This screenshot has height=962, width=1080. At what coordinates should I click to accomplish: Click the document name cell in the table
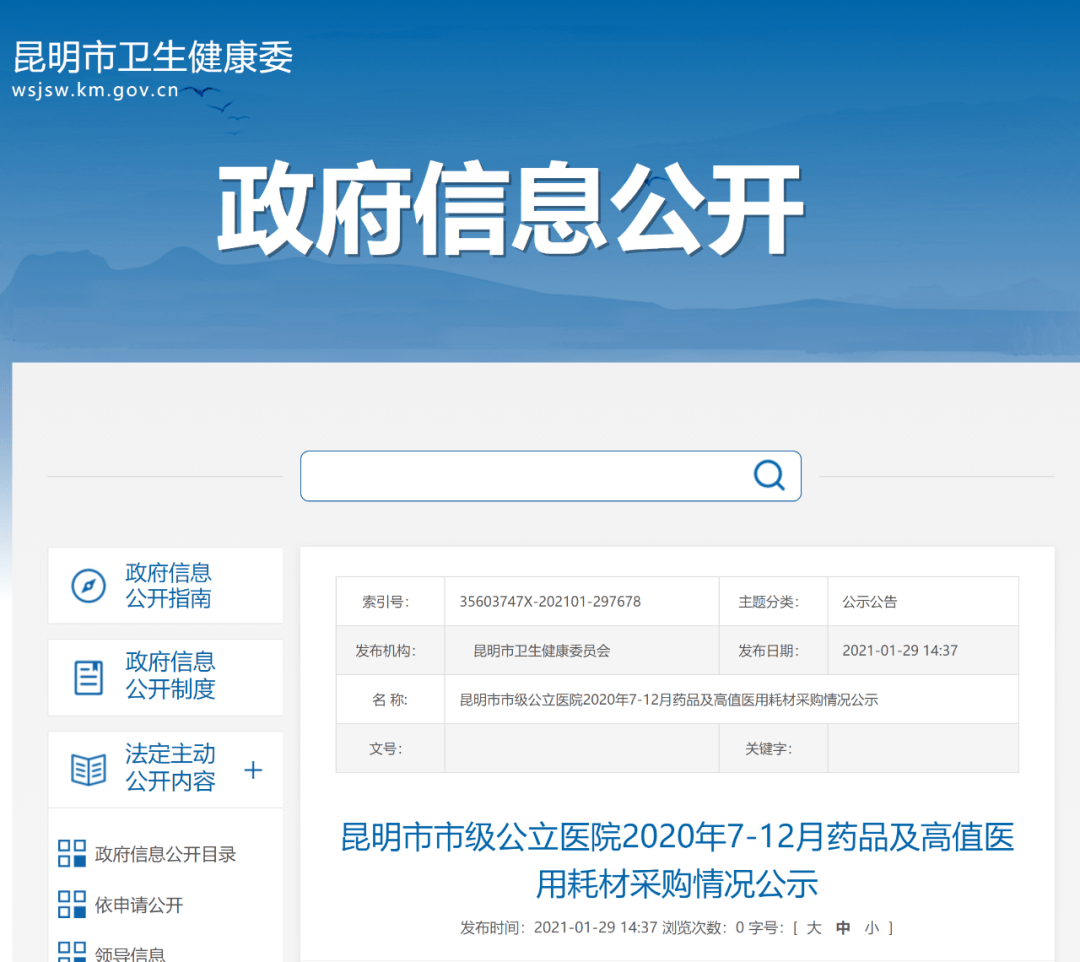[731, 700]
